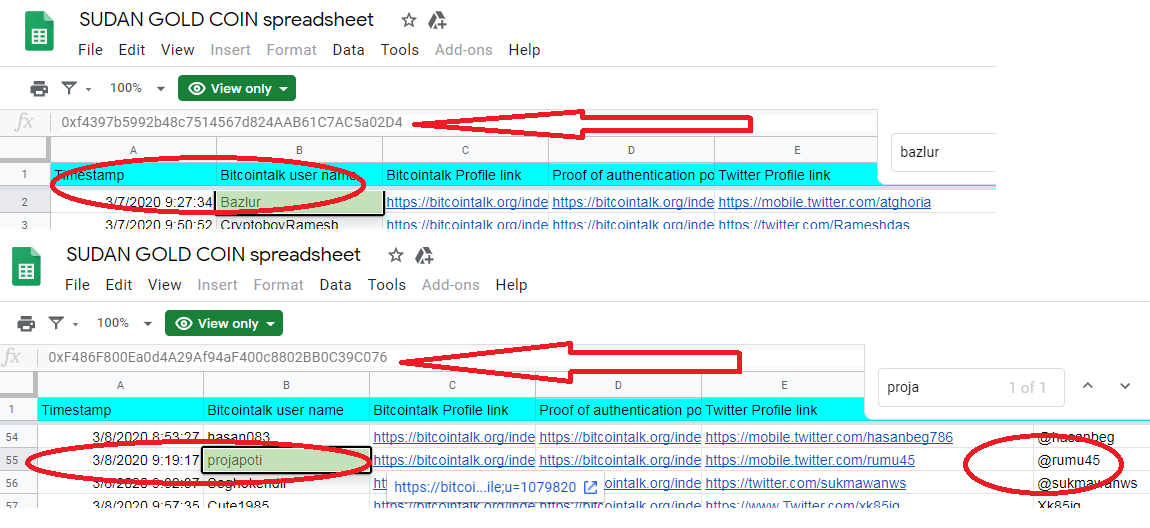
Task: Open View menu in the lower spreadsheet
Action: 164,285
